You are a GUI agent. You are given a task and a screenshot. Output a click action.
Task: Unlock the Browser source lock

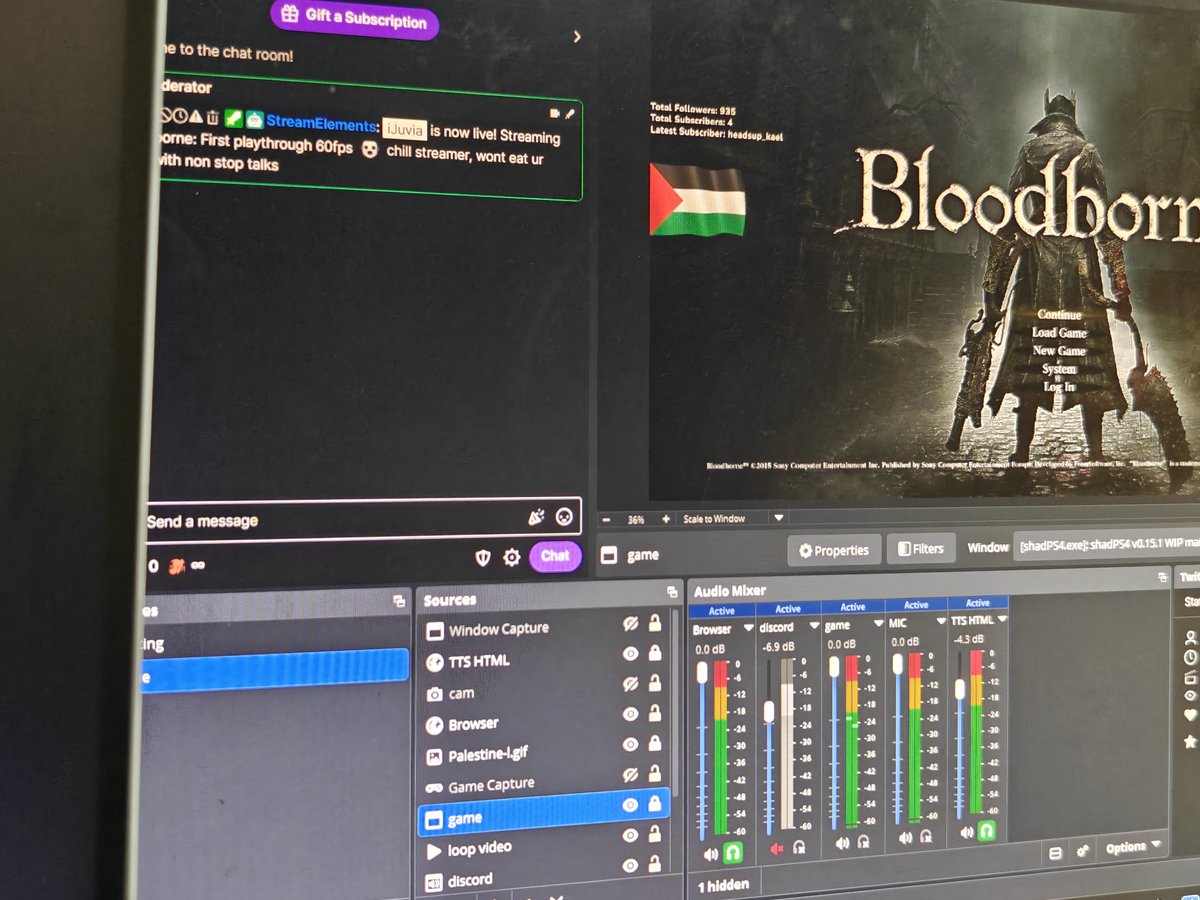[655, 713]
